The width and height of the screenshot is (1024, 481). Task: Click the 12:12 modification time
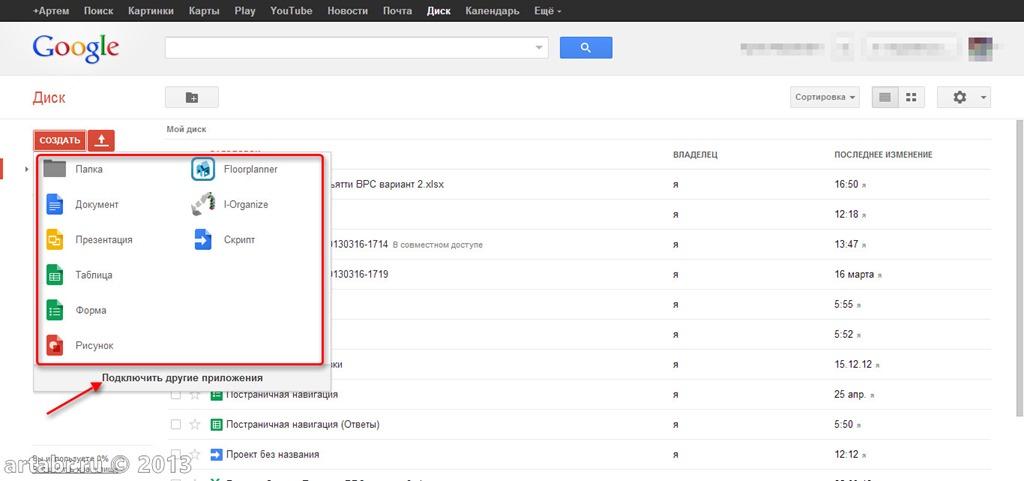pos(846,454)
